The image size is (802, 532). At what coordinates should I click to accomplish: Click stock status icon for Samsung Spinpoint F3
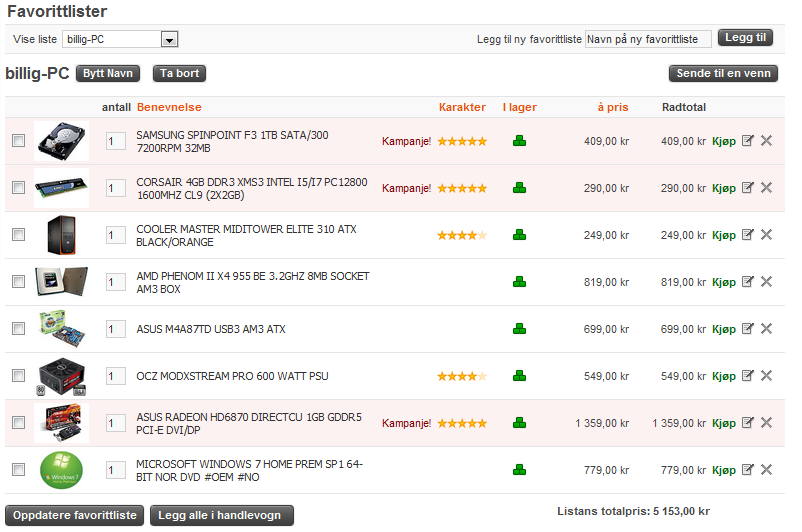[519, 141]
